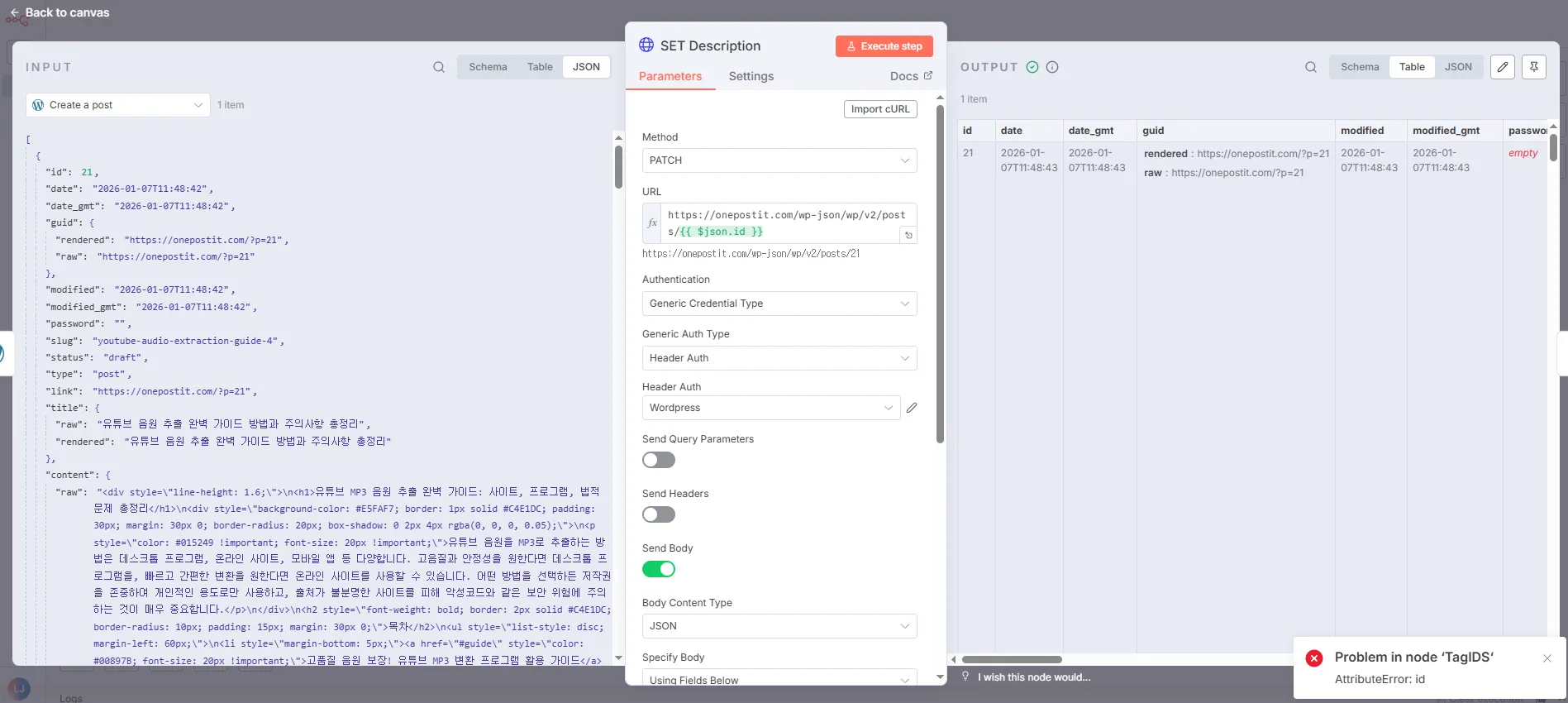Pin the output data with pin icon
The height and width of the screenshot is (703, 1568).
[x=1534, y=67]
